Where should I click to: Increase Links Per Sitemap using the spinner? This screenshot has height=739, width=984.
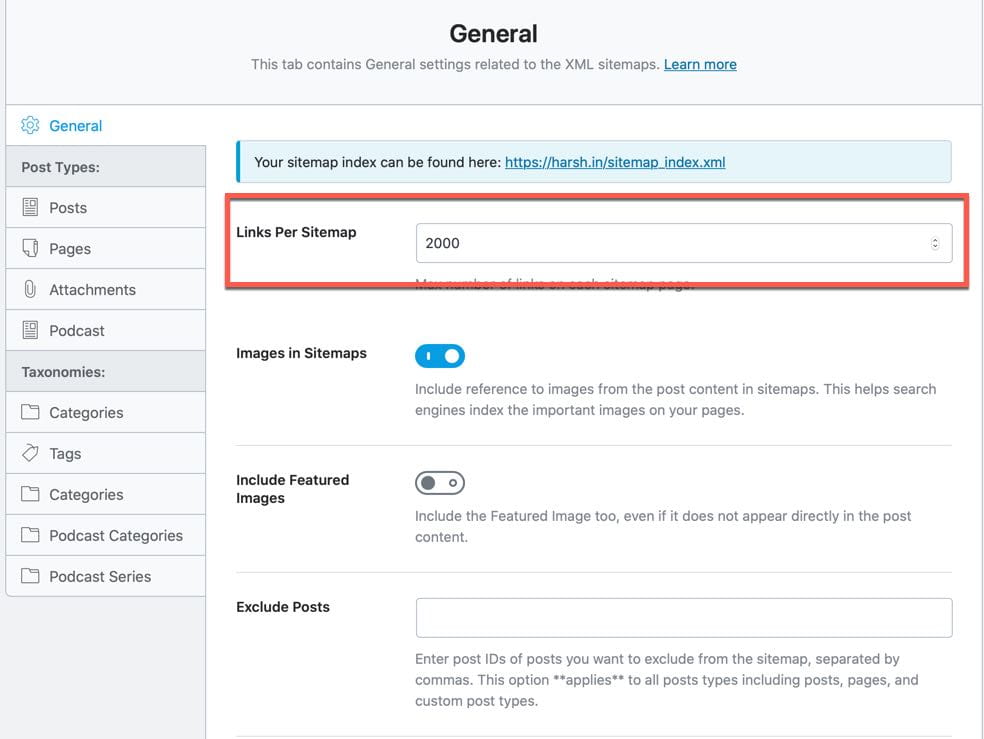coord(936,238)
